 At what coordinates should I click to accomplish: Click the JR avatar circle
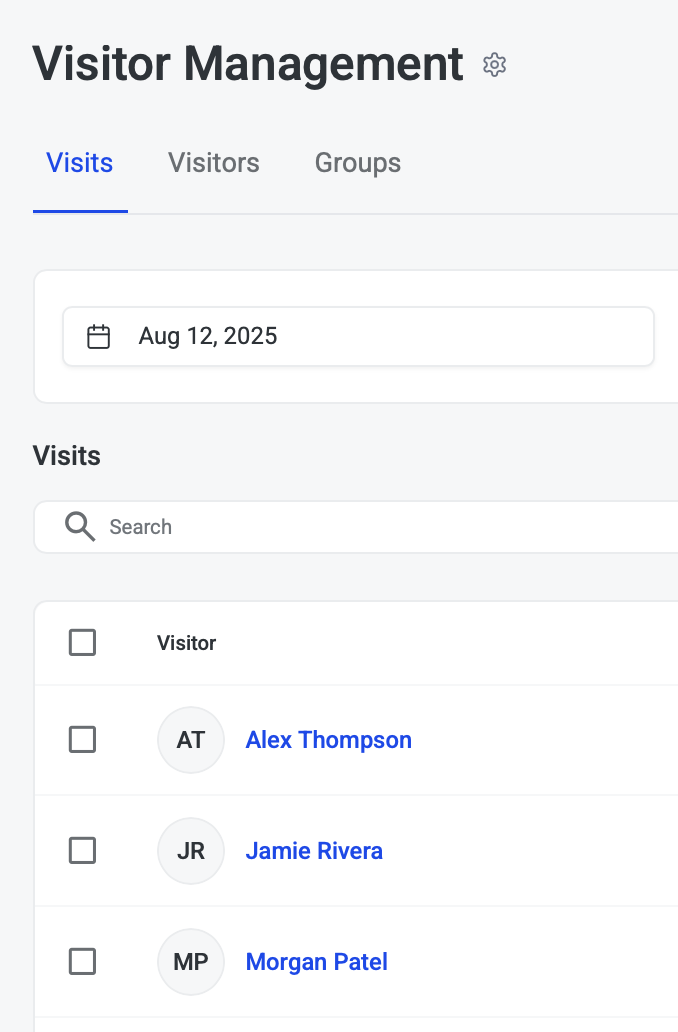click(x=191, y=851)
